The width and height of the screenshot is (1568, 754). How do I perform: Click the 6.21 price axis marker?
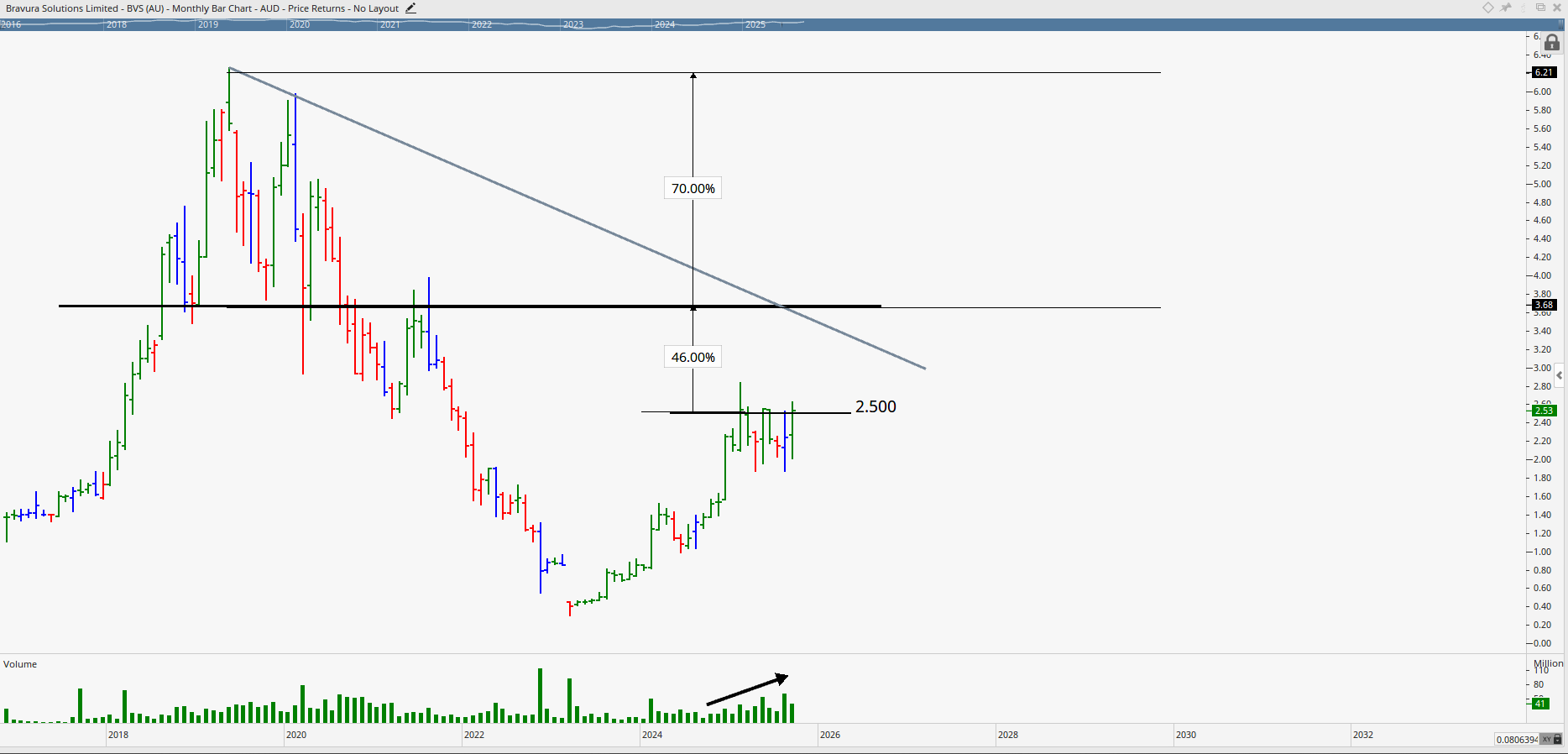1544,73
